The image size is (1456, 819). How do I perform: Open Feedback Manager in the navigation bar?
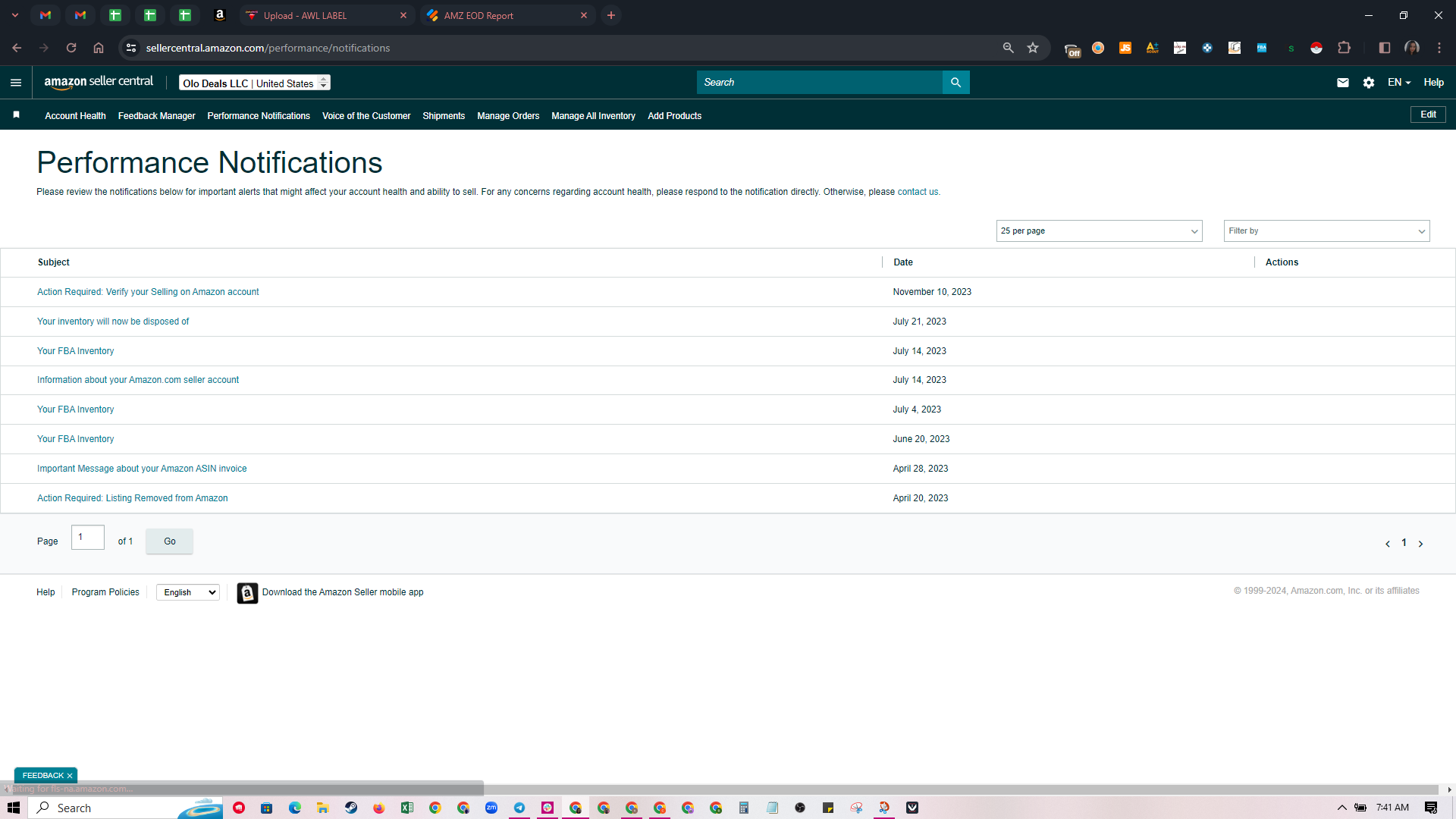[x=156, y=116]
